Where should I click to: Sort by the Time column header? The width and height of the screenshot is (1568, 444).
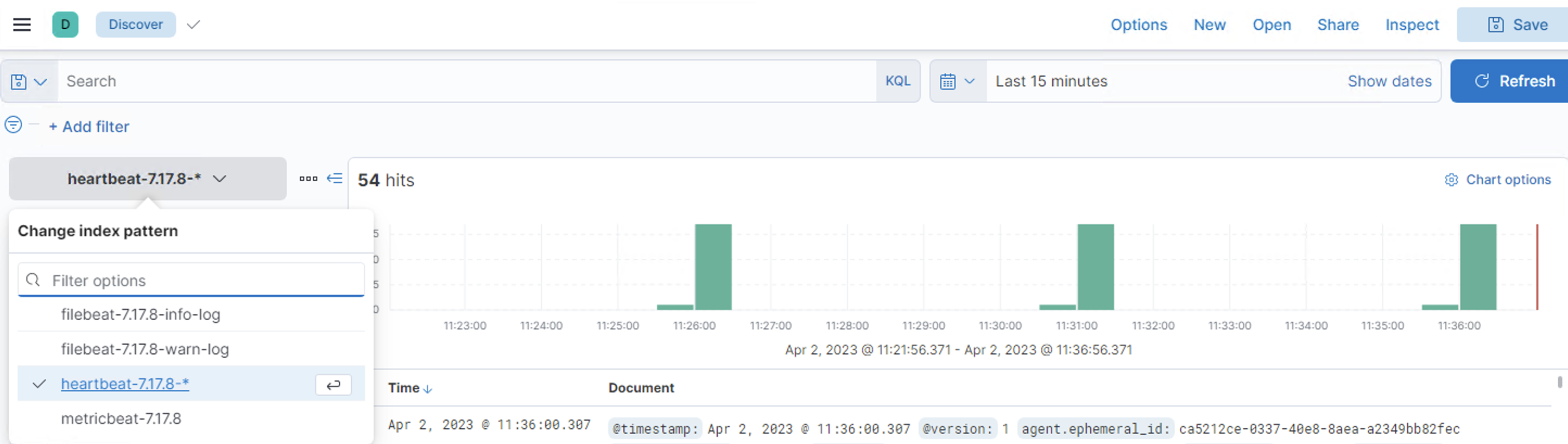[x=410, y=388]
